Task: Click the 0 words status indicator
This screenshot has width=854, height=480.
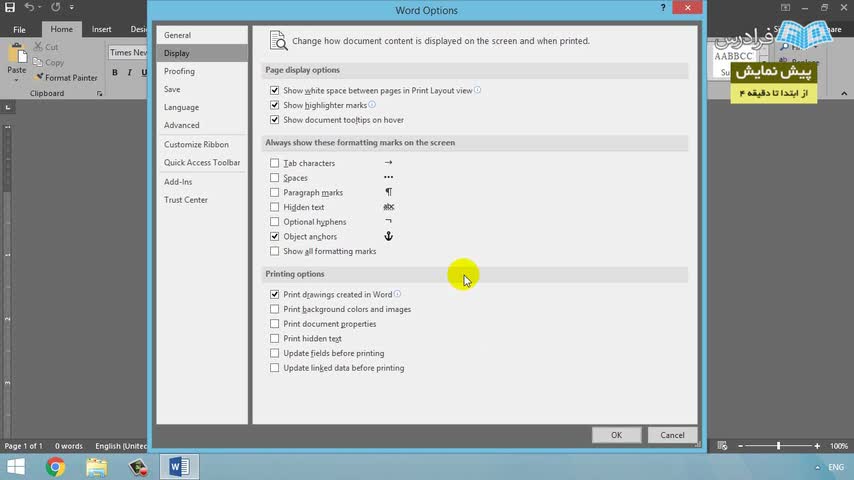Action: pos(69,446)
